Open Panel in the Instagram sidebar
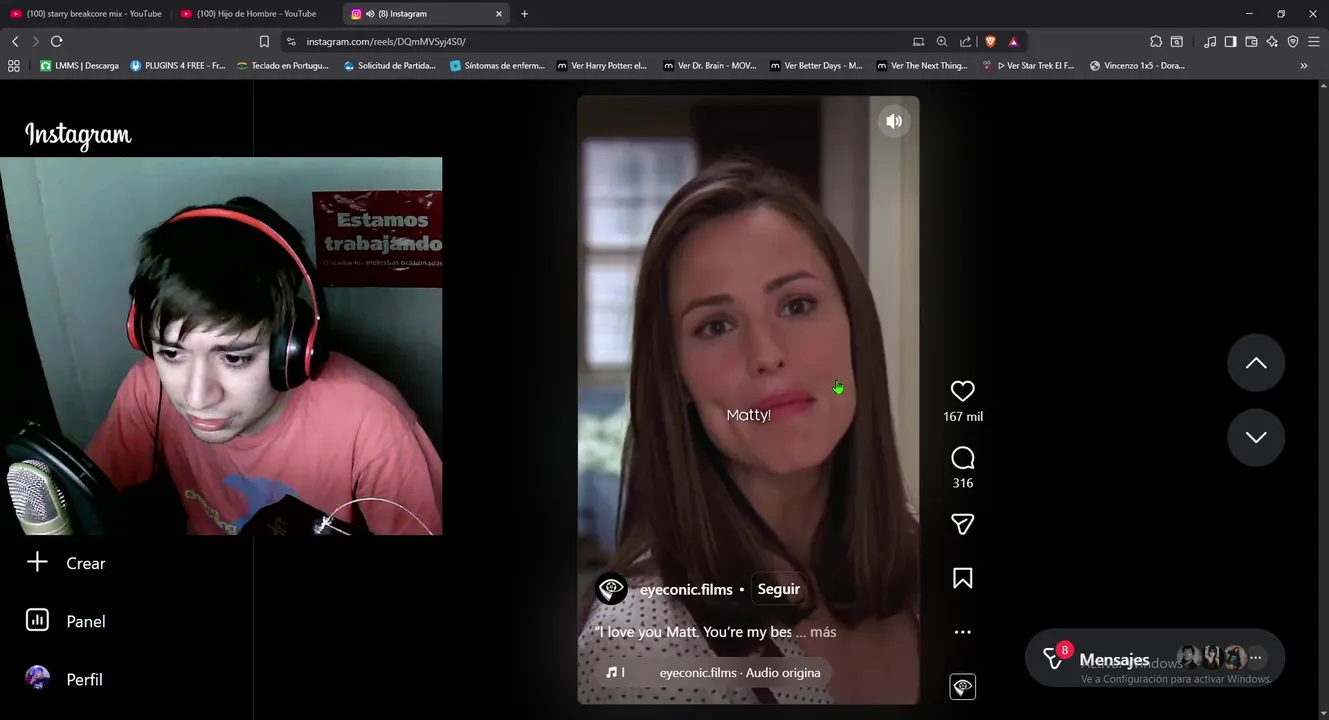The image size is (1329, 720). pos(66,621)
